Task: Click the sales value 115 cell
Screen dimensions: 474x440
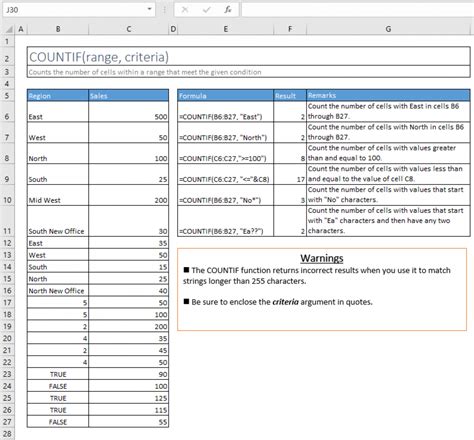Action: pyautogui.click(x=129, y=410)
